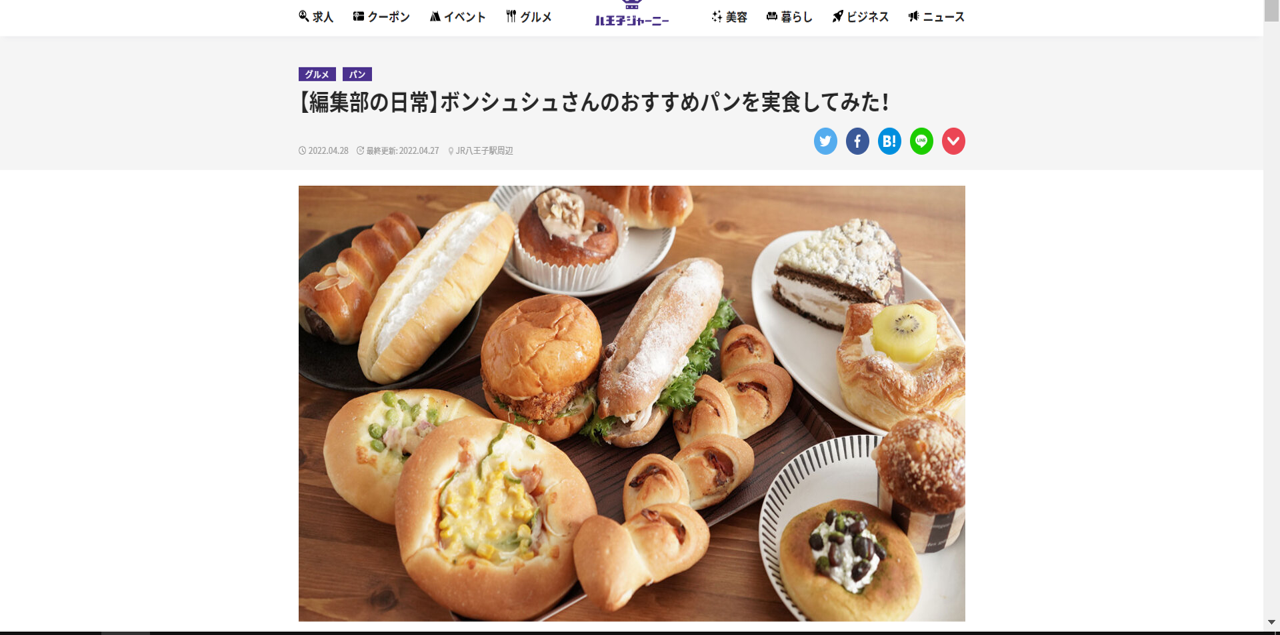This screenshot has height=635, width=1280.
Task: Click the bread assortment article photo
Action: coord(632,403)
